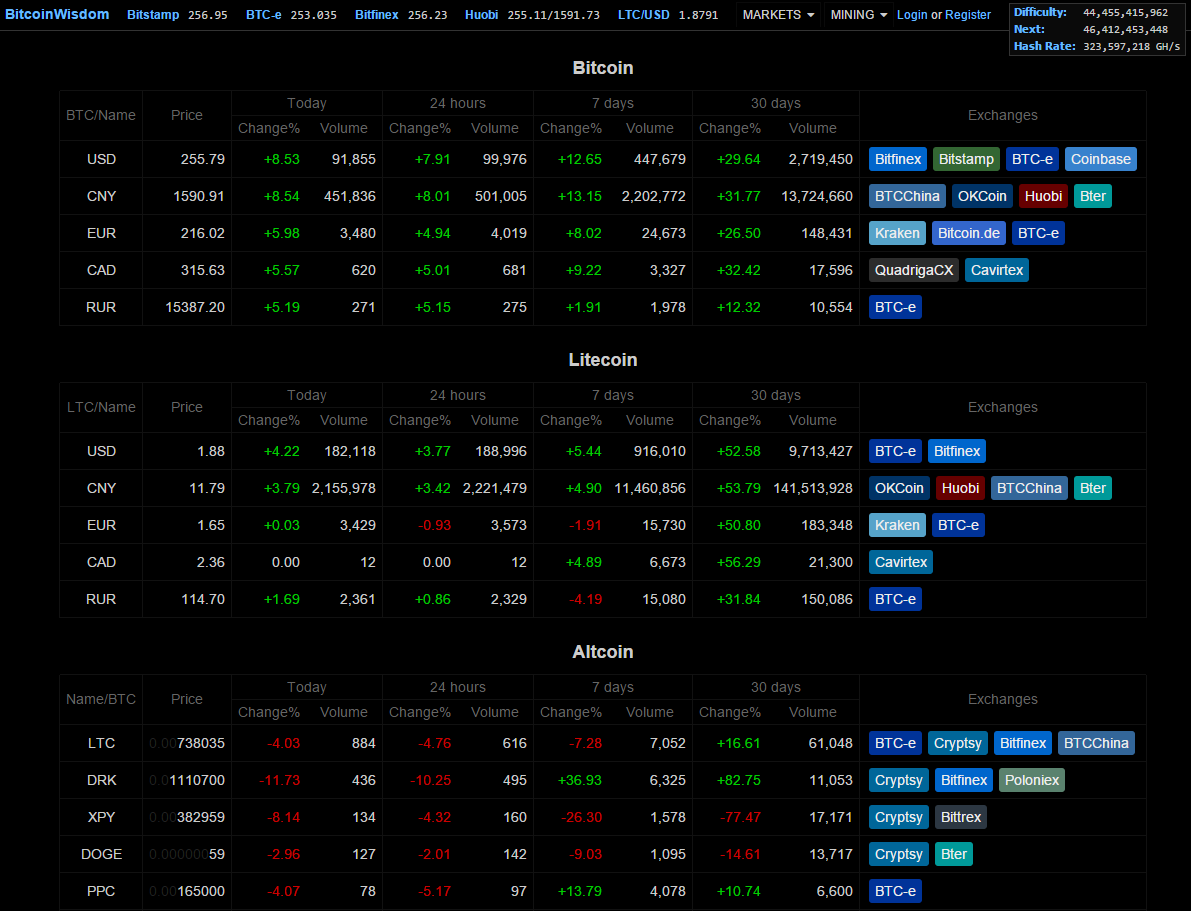Image resolution: width=1191 pixels, height=911 pixels.
Task: Select Bitcoin USD price 255.79
Action: [x=203, y=160]
